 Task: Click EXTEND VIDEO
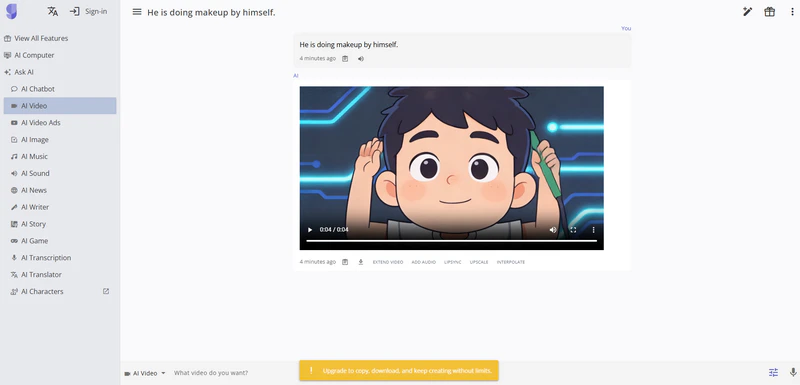click(x=388, y=262)
